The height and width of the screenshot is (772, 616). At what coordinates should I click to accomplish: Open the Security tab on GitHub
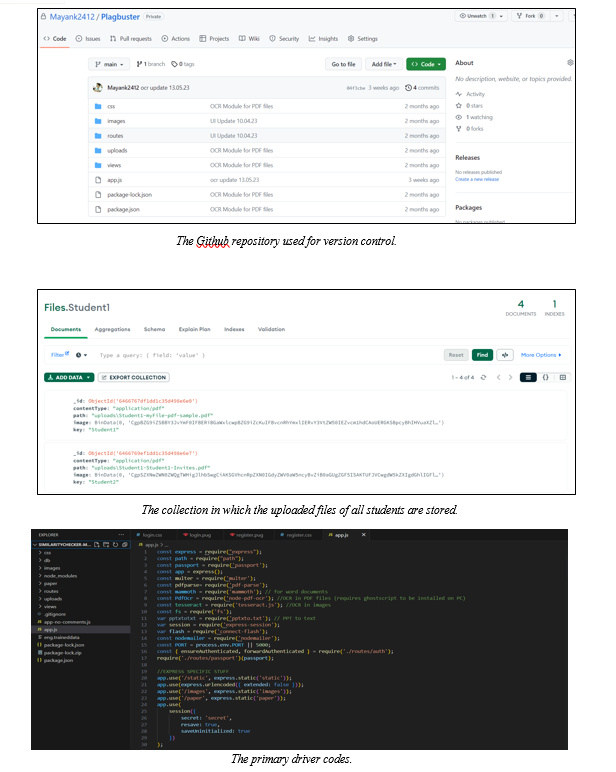(x=284, y=38)
